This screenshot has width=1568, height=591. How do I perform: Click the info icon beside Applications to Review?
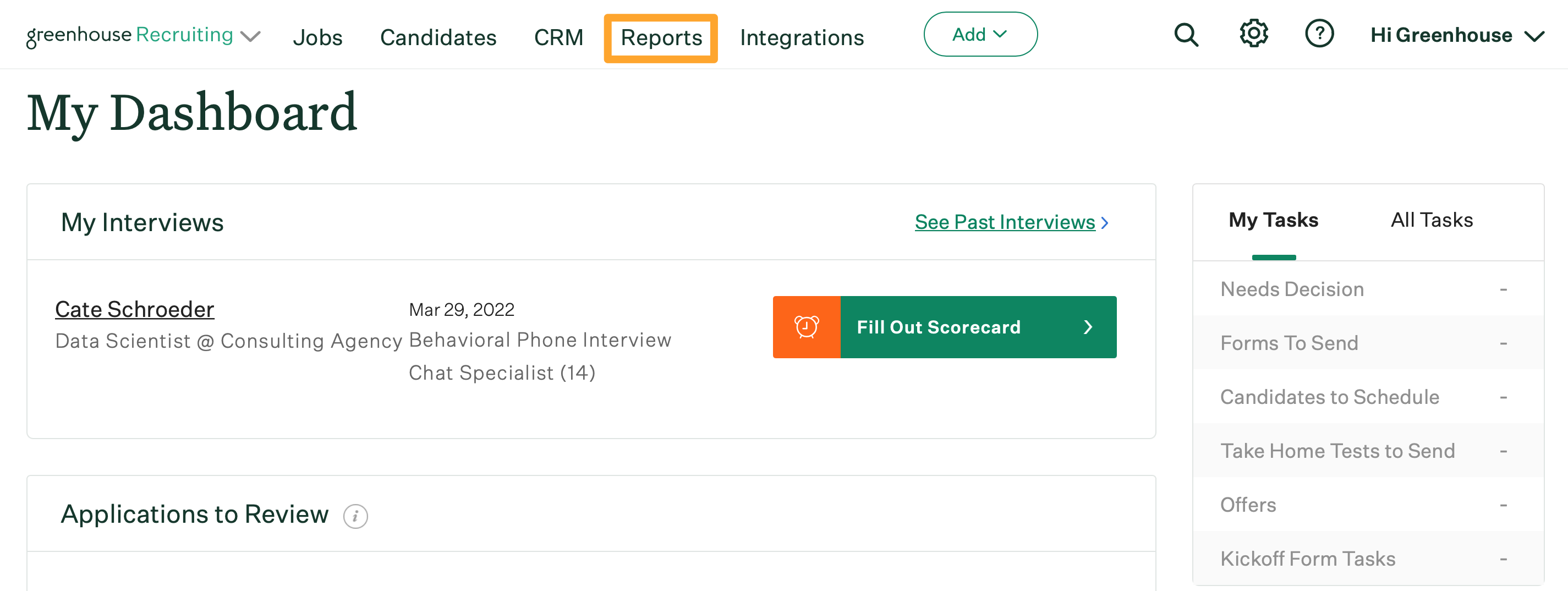(x=355, y=516)
